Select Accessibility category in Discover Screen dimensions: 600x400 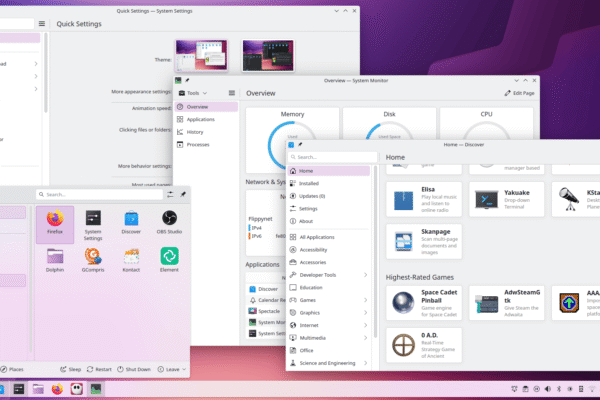tap(329, 250)
